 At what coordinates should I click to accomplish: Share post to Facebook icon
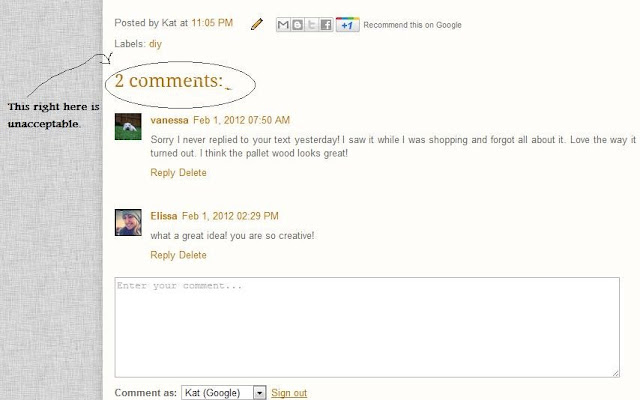point(326,25)
